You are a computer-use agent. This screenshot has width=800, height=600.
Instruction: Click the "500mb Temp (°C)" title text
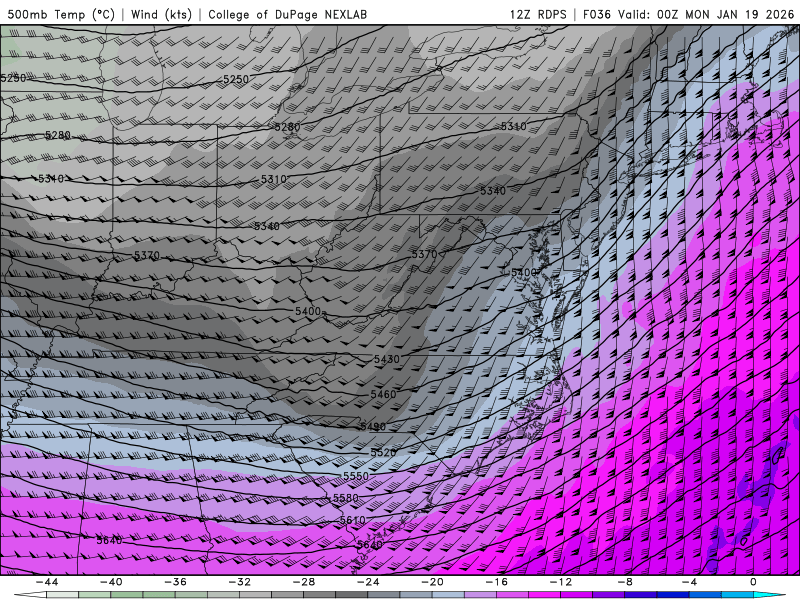tap(61, 14)
